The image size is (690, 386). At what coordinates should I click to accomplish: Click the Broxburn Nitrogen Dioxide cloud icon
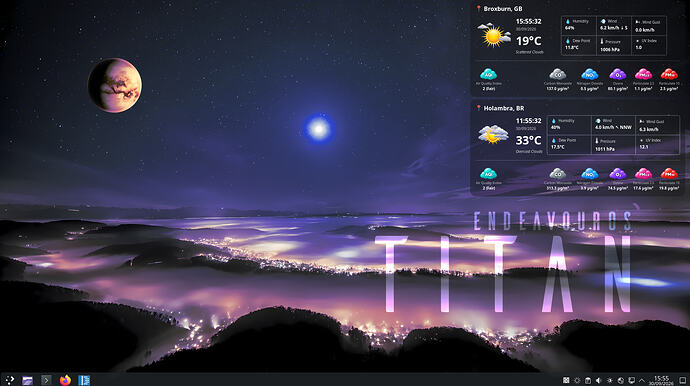pos(589,74)
